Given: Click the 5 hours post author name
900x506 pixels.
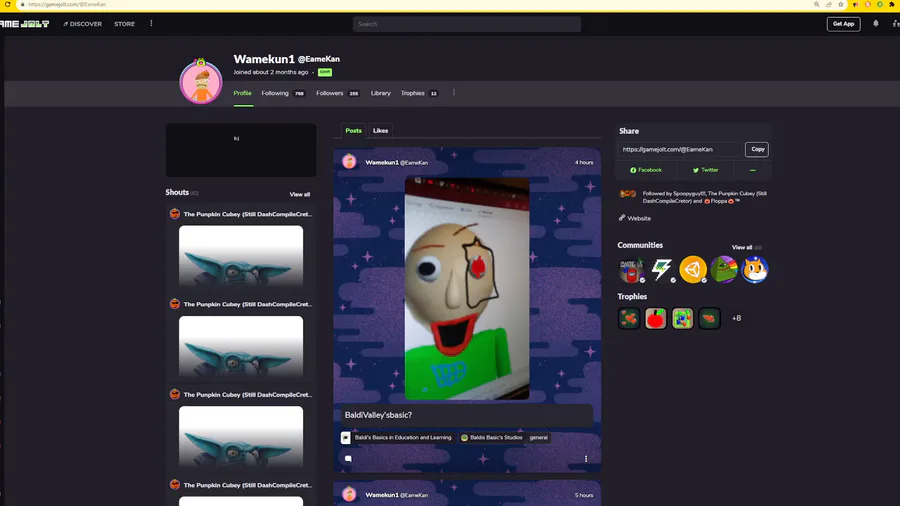Looking at the screenshot, I should (x=382, y=495).
